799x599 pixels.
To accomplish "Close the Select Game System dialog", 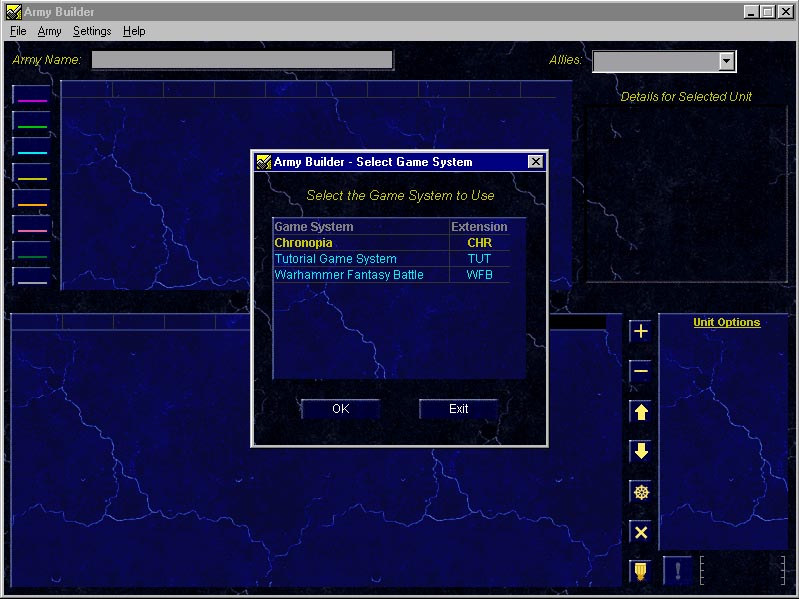I will tap(535, 162).
